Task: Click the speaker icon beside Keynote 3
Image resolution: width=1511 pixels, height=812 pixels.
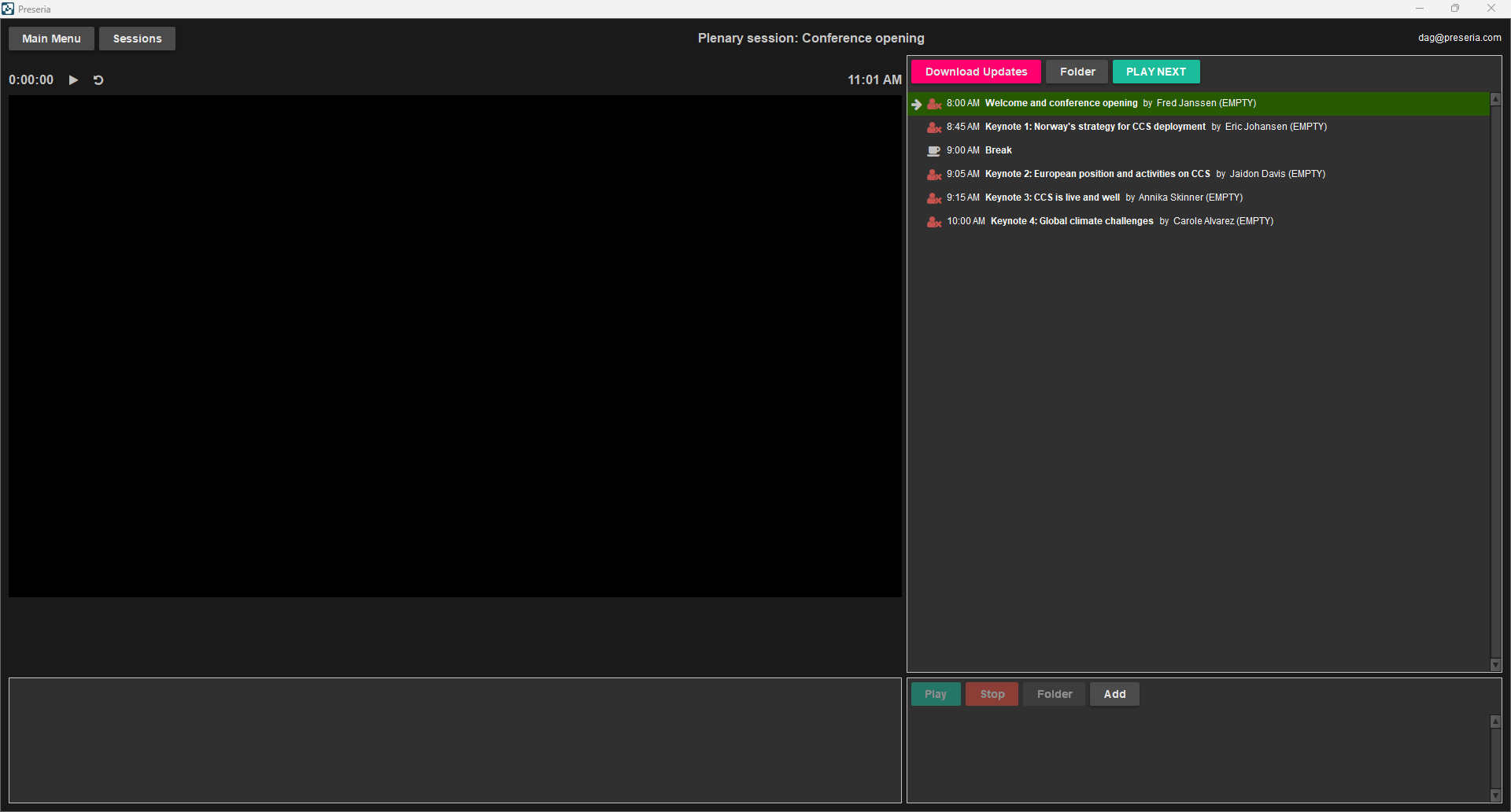Action: pos(934,198)
